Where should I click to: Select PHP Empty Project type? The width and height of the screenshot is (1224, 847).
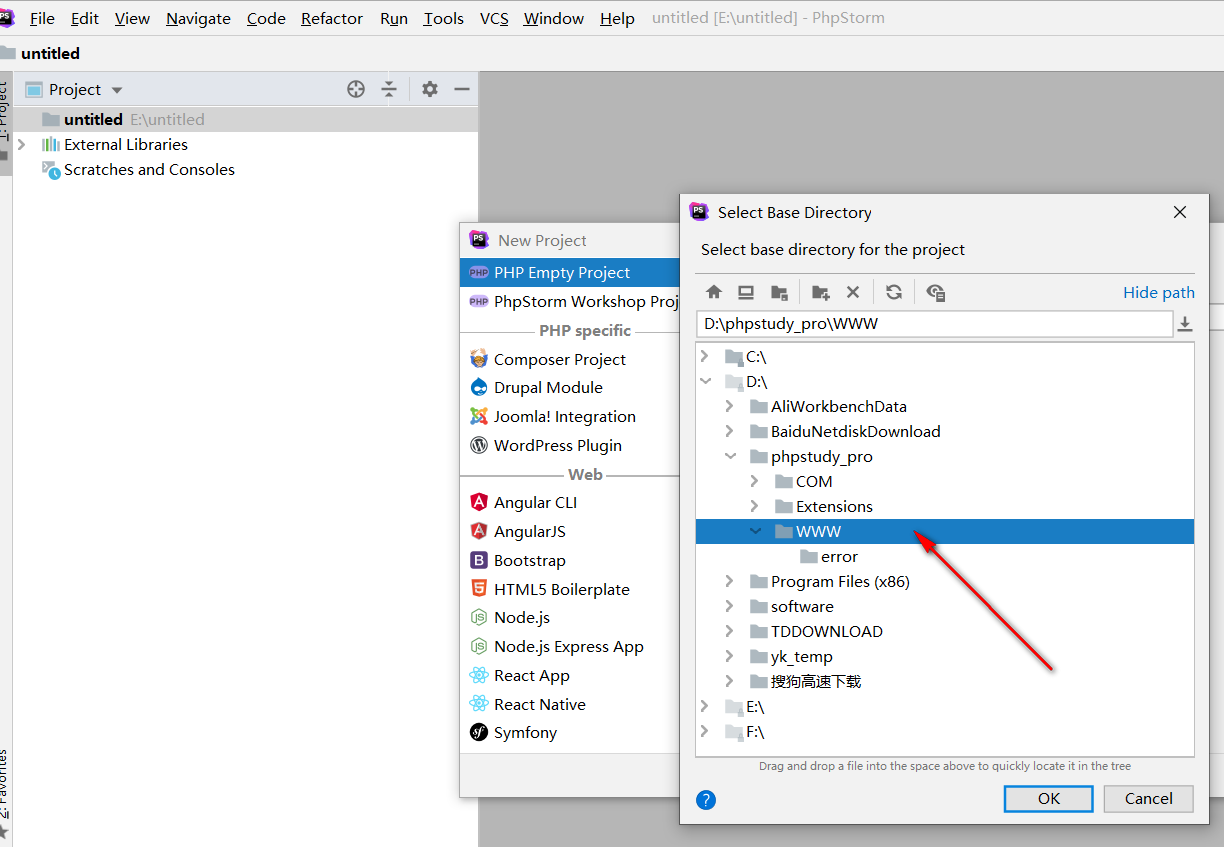(570, 272)
